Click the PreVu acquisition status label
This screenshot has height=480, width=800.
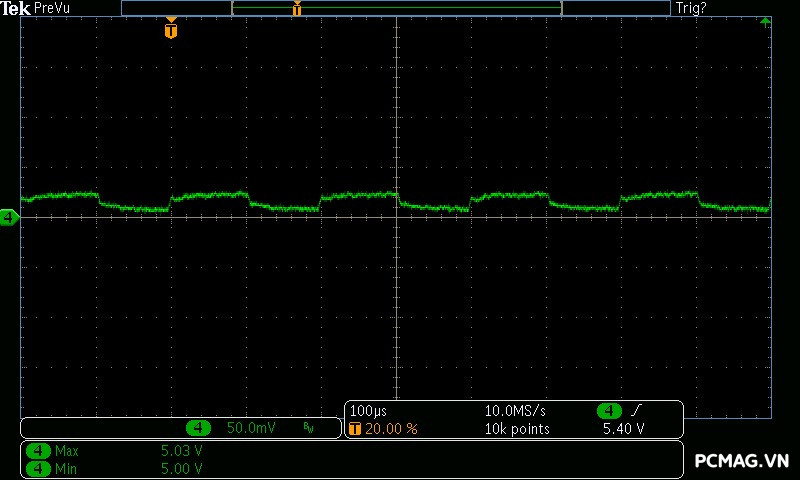coord(53,8)
